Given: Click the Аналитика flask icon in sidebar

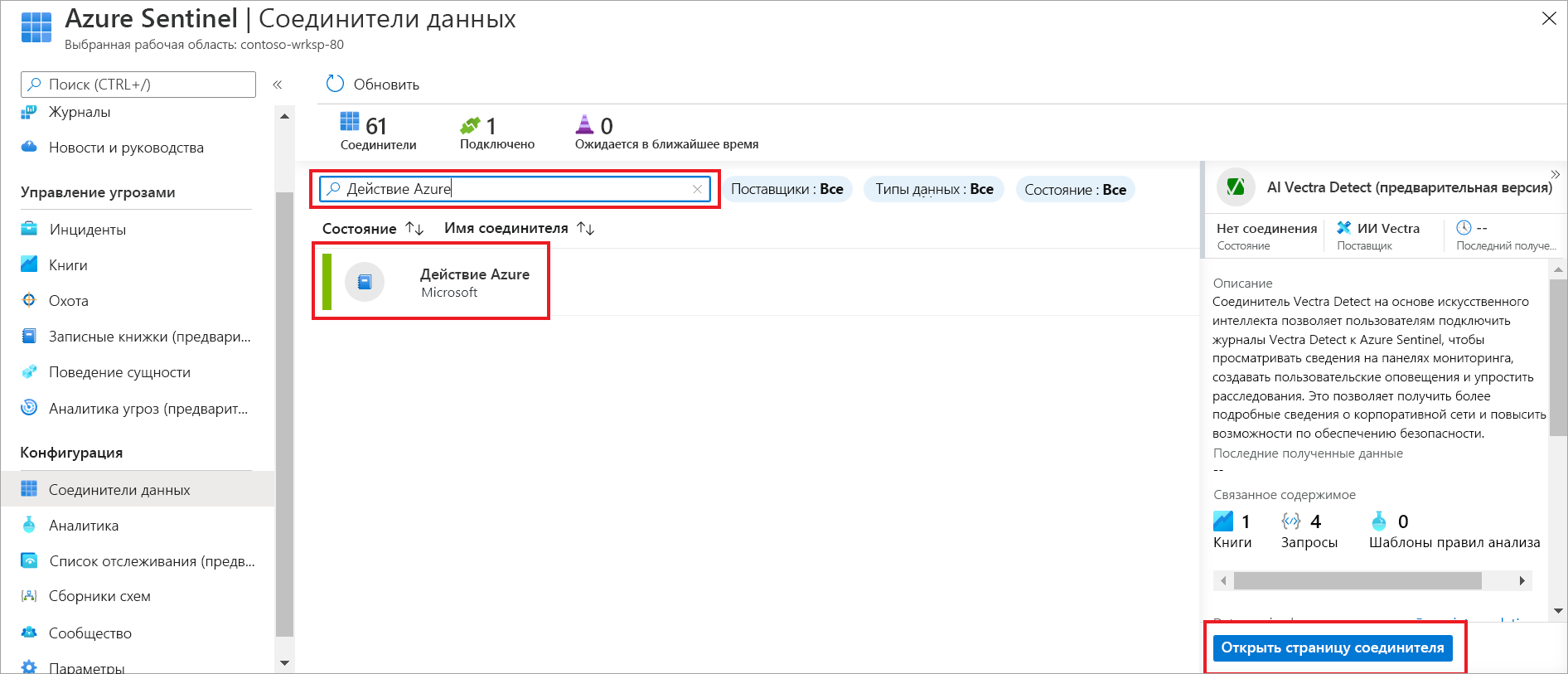Looking at the screenshot, I should click(29, 525).
